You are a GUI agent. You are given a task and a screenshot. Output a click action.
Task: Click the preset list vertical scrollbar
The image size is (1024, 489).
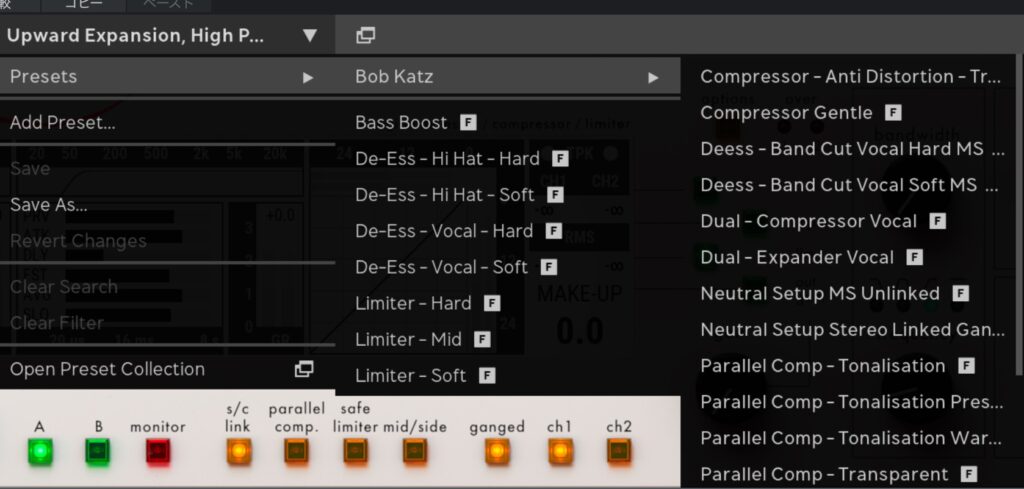[x=1019, y=200]
